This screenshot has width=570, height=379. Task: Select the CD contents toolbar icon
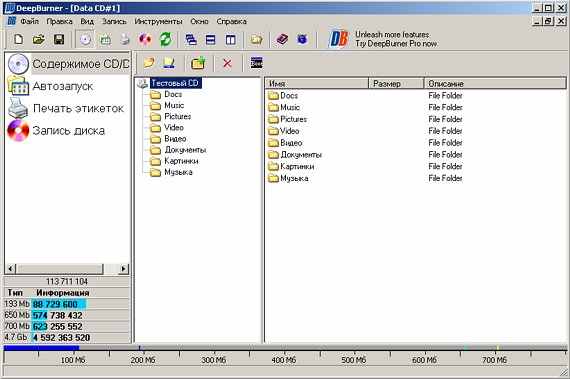coord(85,39)
